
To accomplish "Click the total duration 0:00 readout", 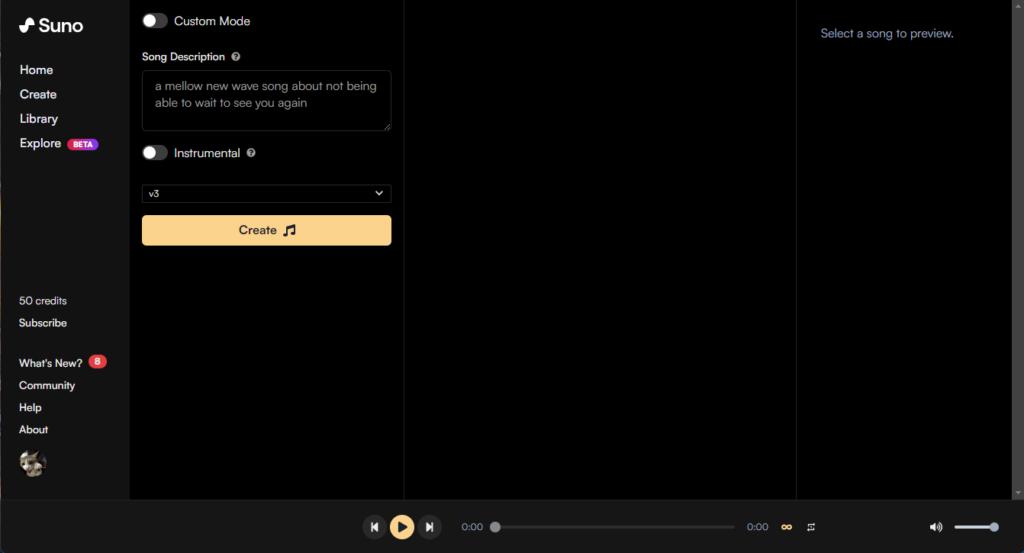I will [757, 527].
